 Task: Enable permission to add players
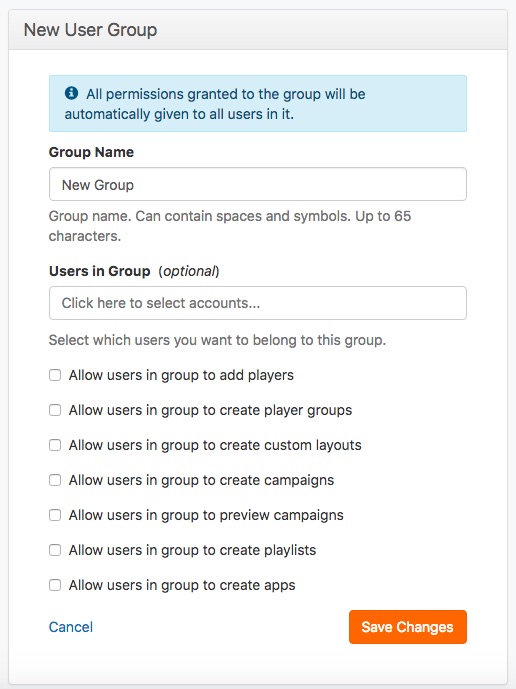(55, 375)
